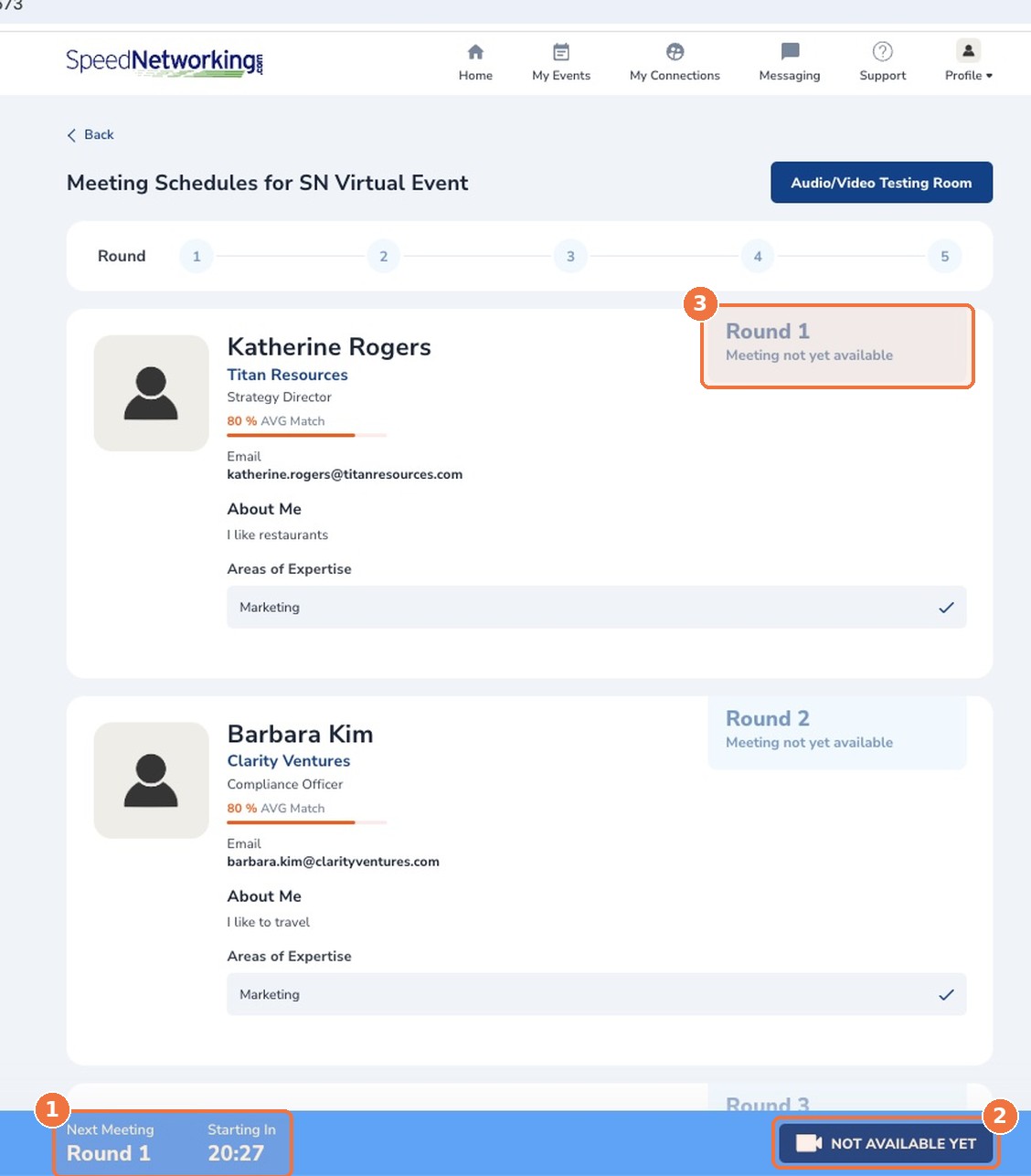Viewport: 1031px width, 1176px height.
Task: Click the Support question mark icon
Action: click(883, 52)
